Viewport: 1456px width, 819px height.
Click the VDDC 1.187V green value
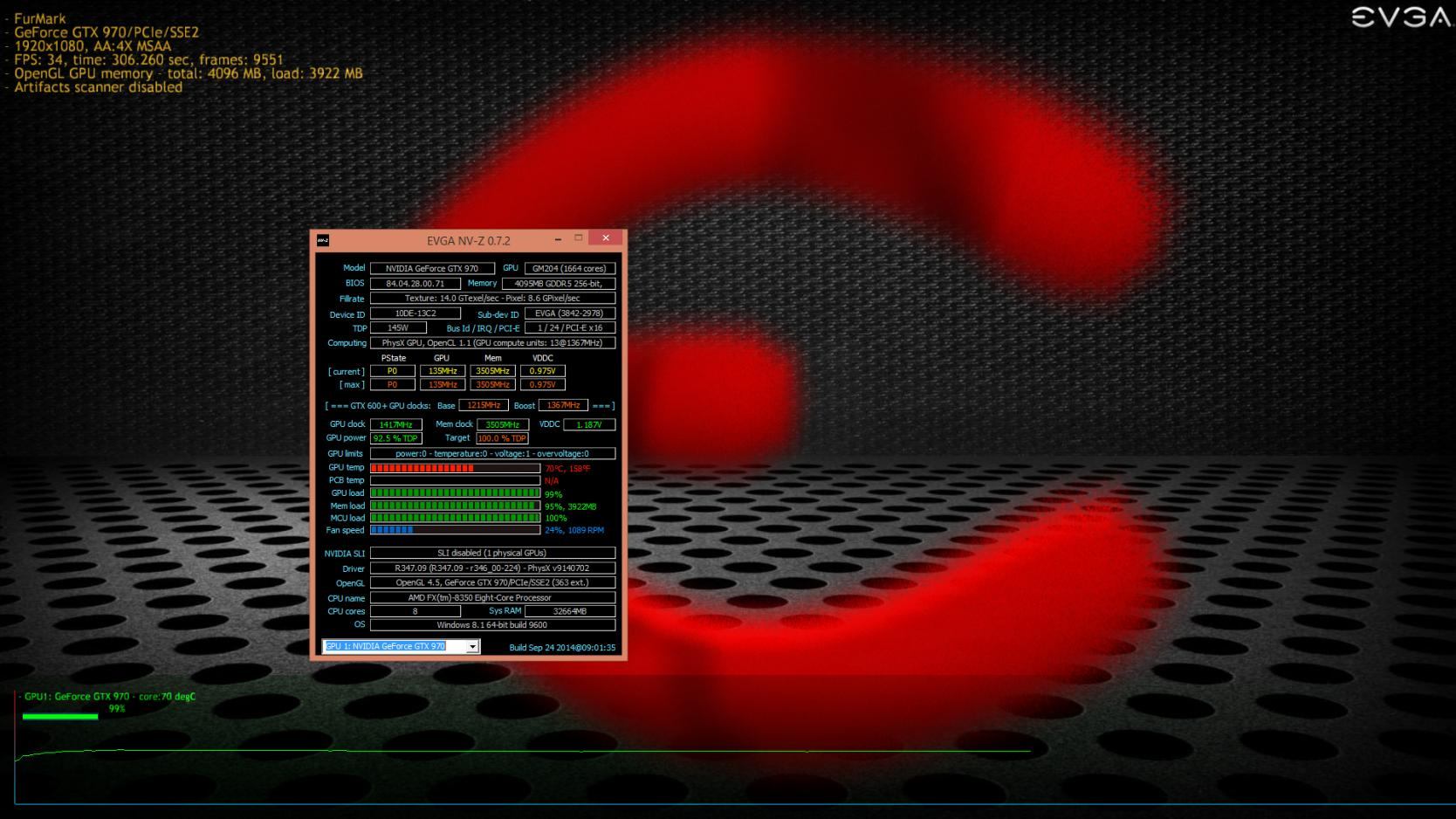pos(589,425)
